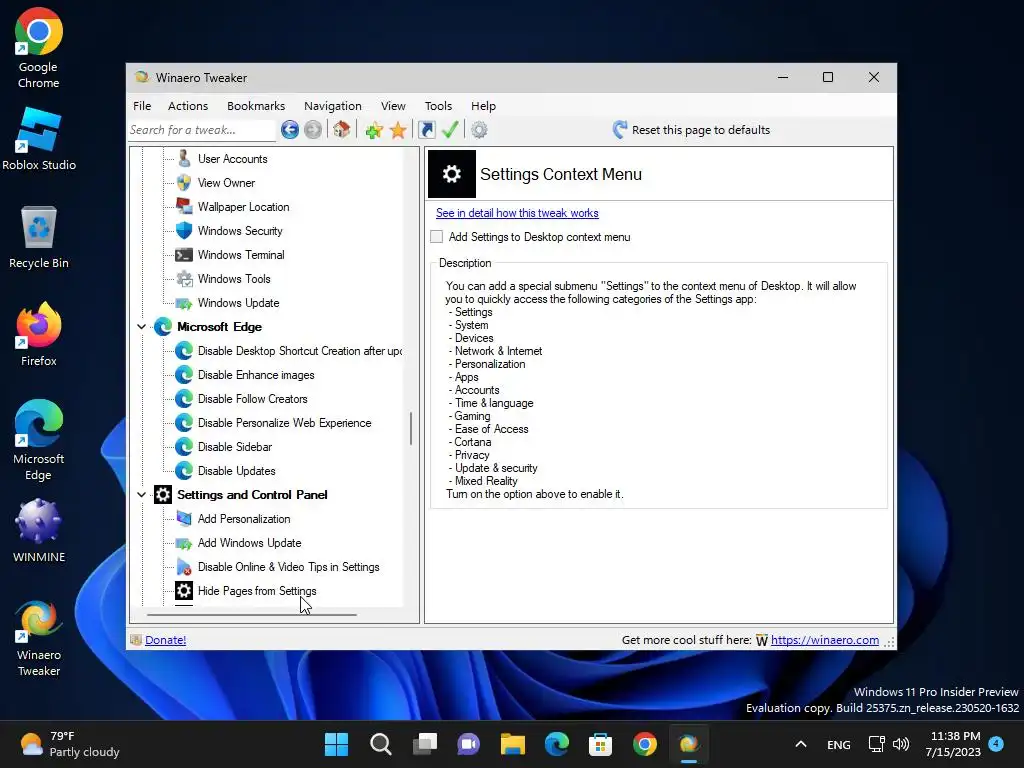Open Google Chrome desktop shortcut
This screenshot has height=768, width=1024.
[x=39, y=48]
